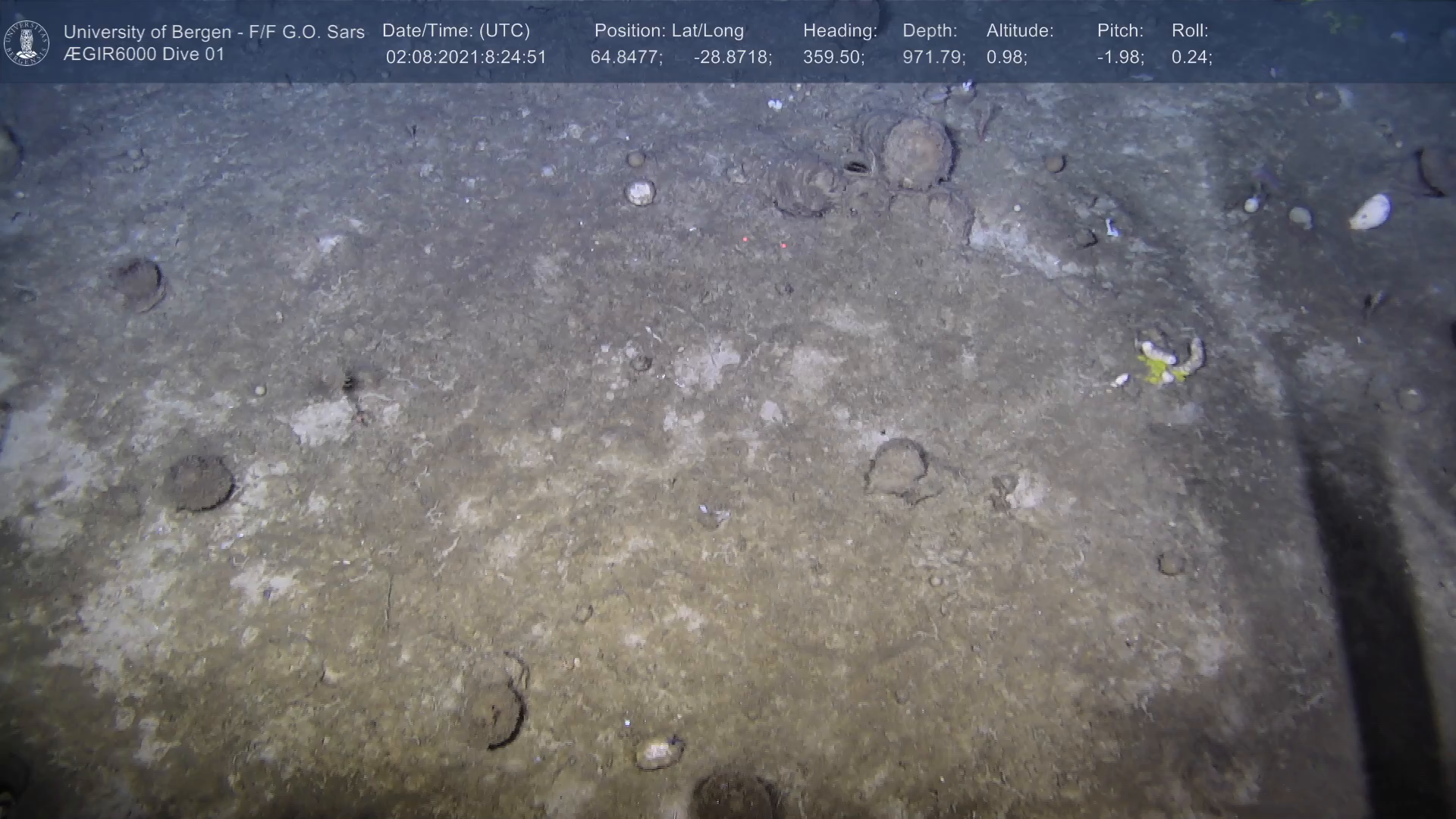Click the Position Lat/Long label
This screenshot has height=819, width=1456.
click(669, 31)
